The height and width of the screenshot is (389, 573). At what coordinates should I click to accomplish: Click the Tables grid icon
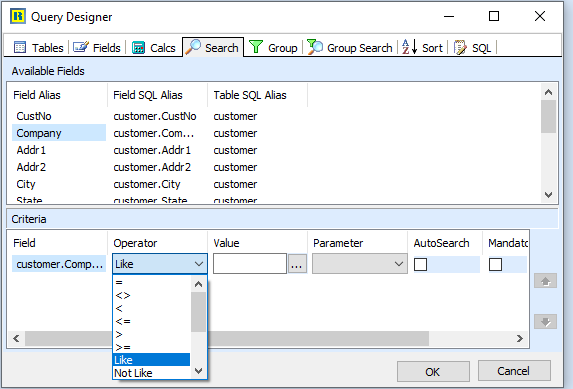coord(20,47)
